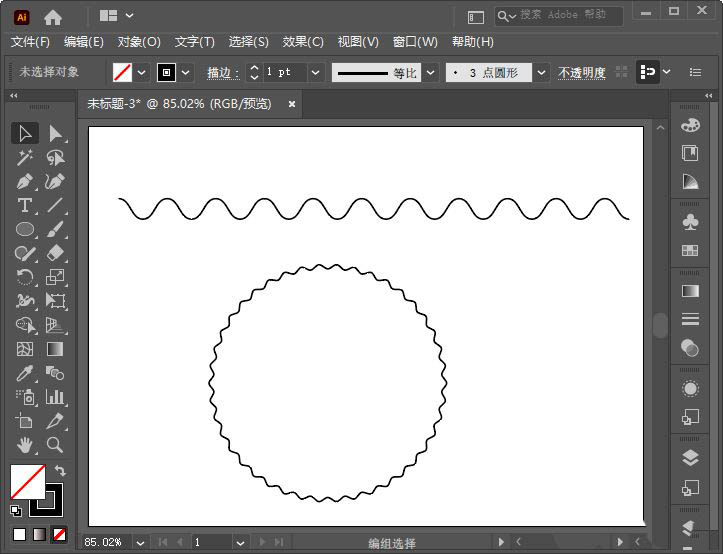This screenshot has height=554, width=723.
Task: Select the Magic Wand tool
Action: [25, 157]
